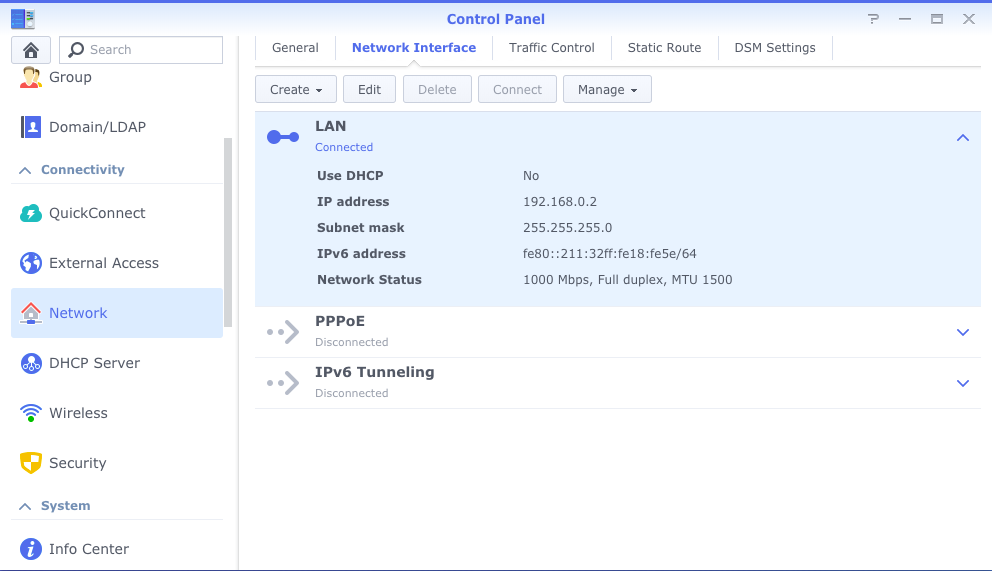Click the 1000 Mbps network status text
Image resolution: width=992 pixels, height=571 pixels.
tap(628, 279)
